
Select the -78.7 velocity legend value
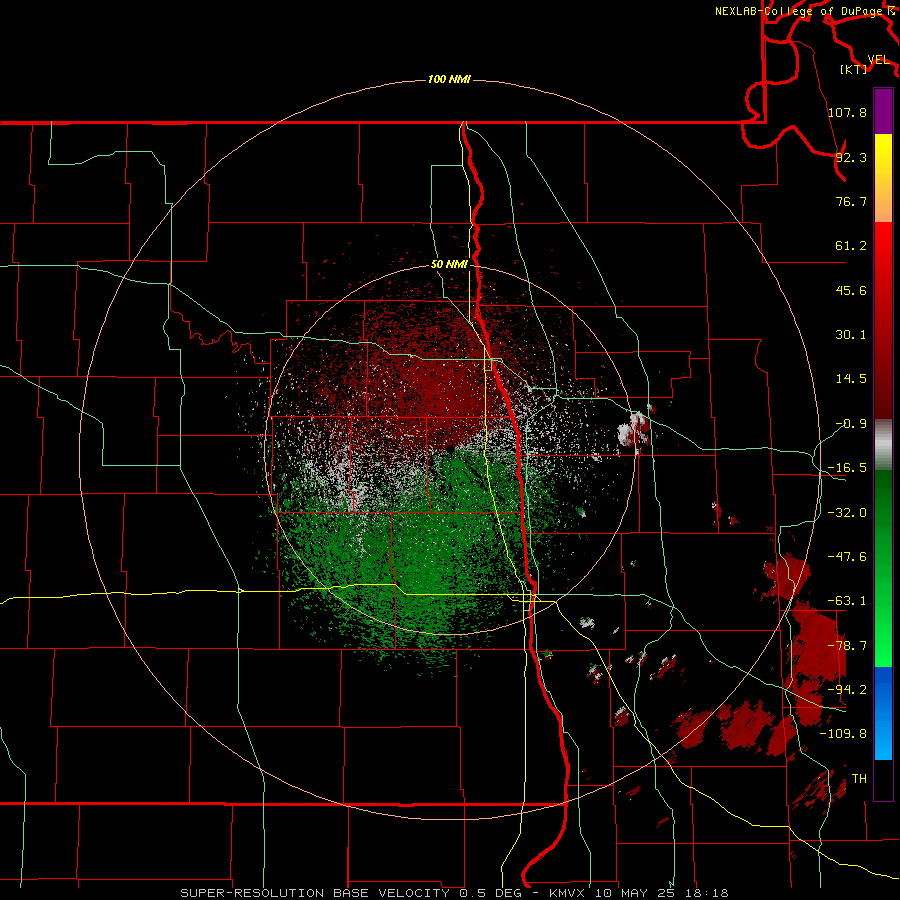(847, 646)
